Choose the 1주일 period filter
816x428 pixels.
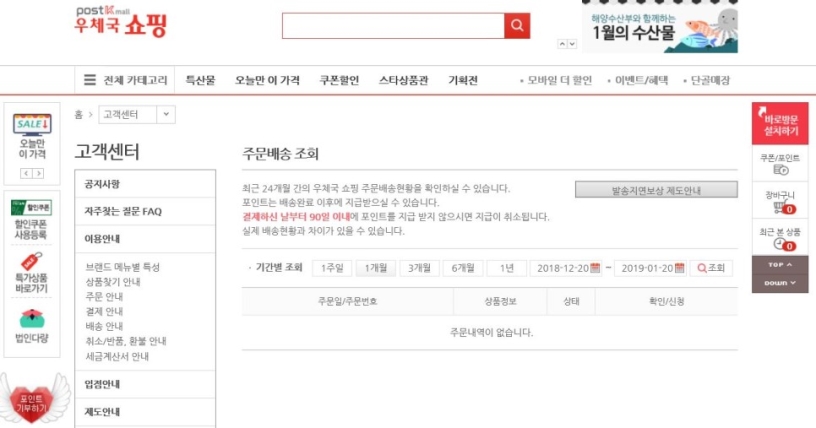(x=332, y=268)
